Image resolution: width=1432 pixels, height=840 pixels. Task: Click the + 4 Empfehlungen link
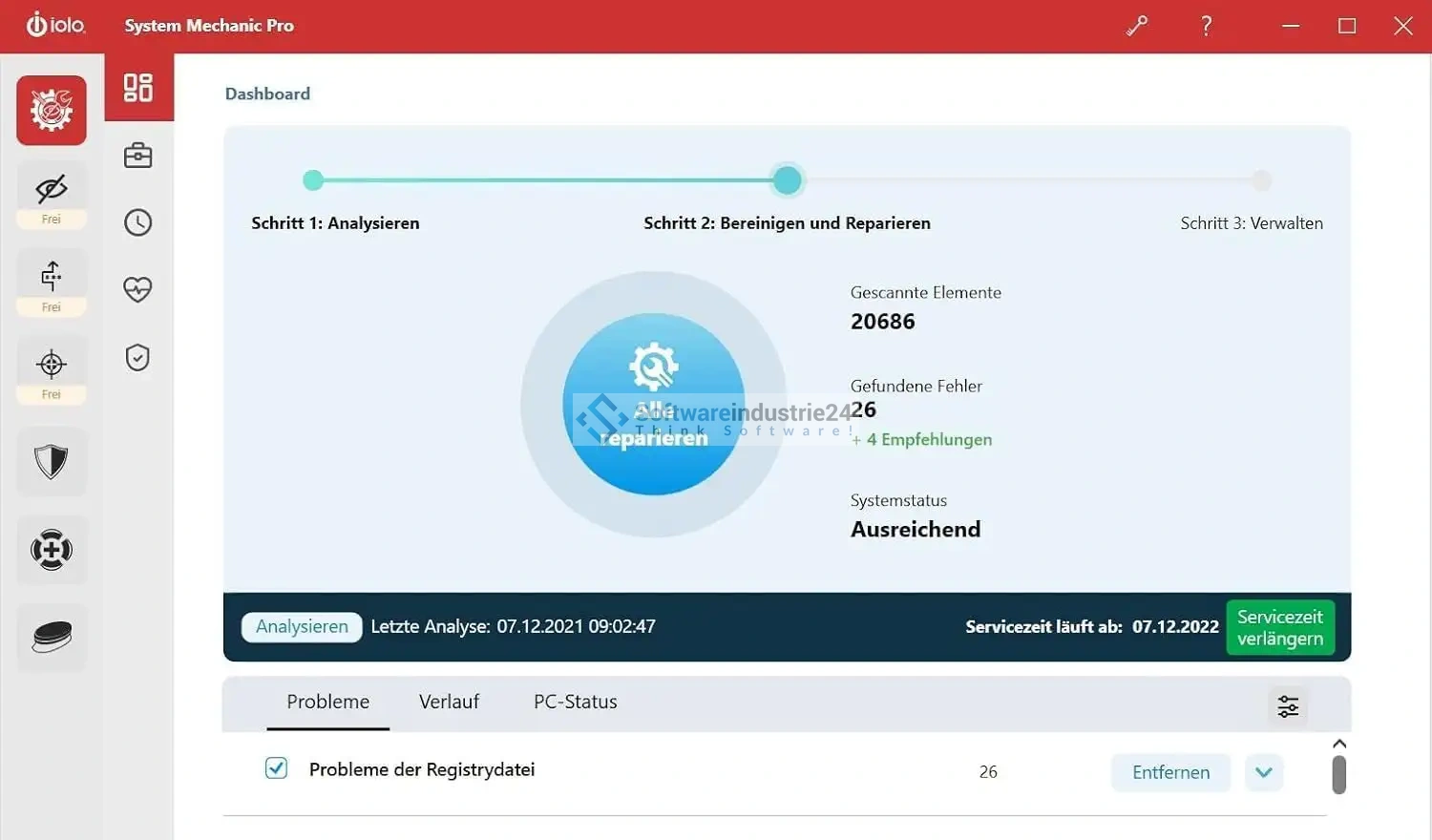[x=922, y=440]
